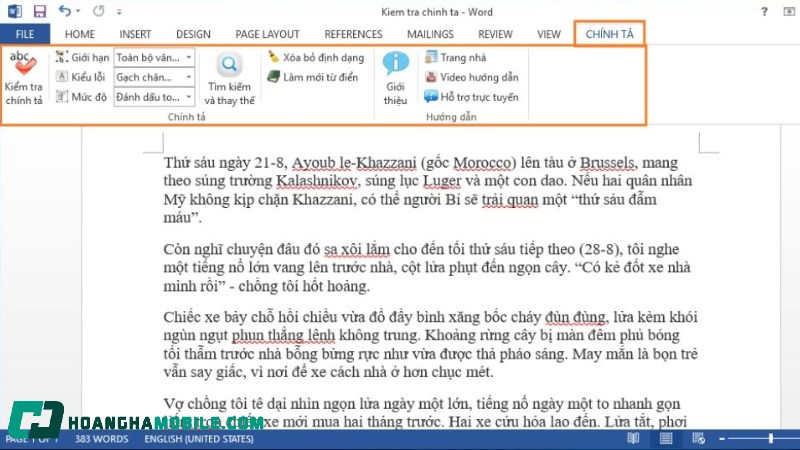Click the underlined words trải quan

click(x=510, y=199)
